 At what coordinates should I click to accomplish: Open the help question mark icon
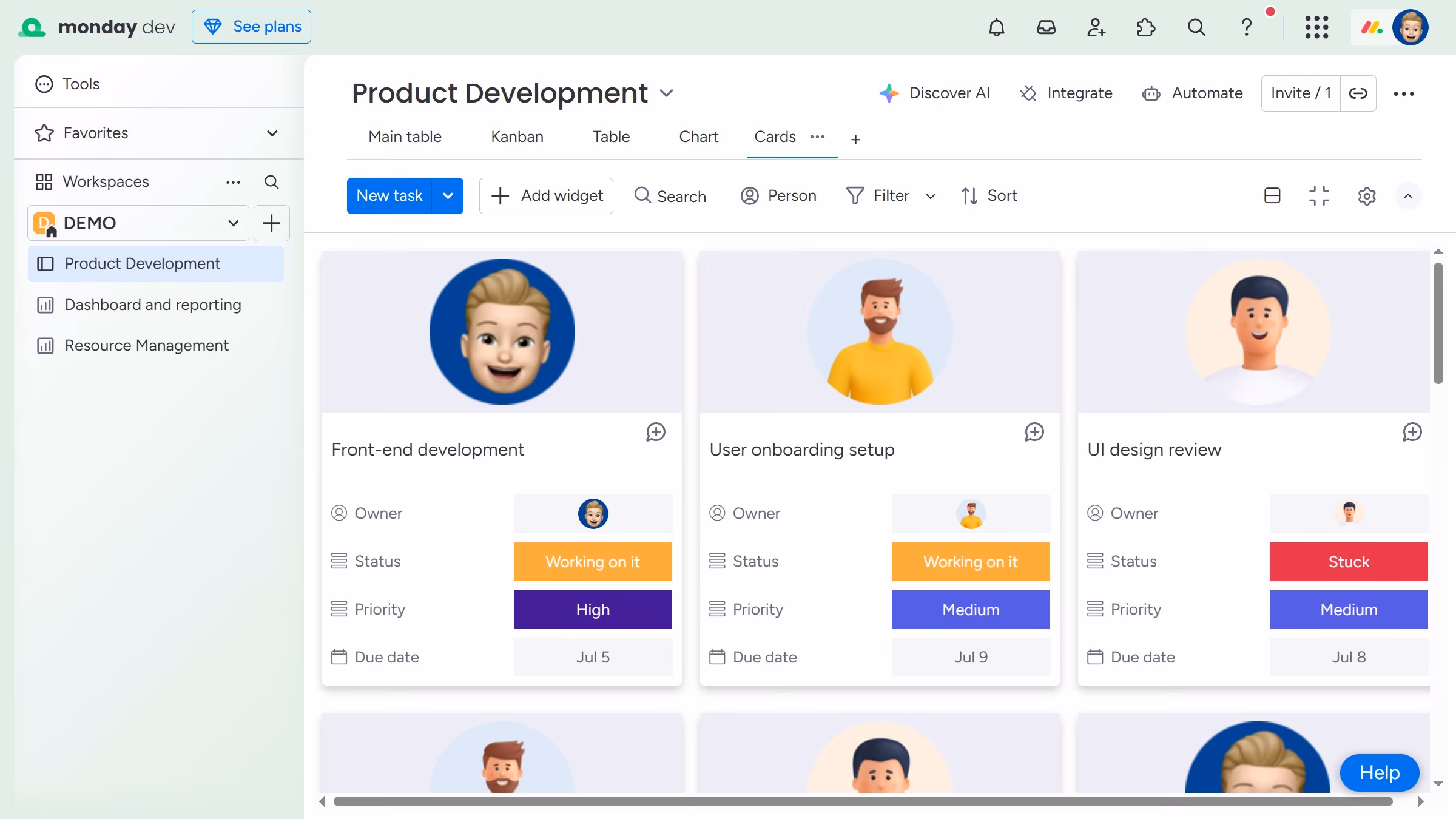(1246, 27)
